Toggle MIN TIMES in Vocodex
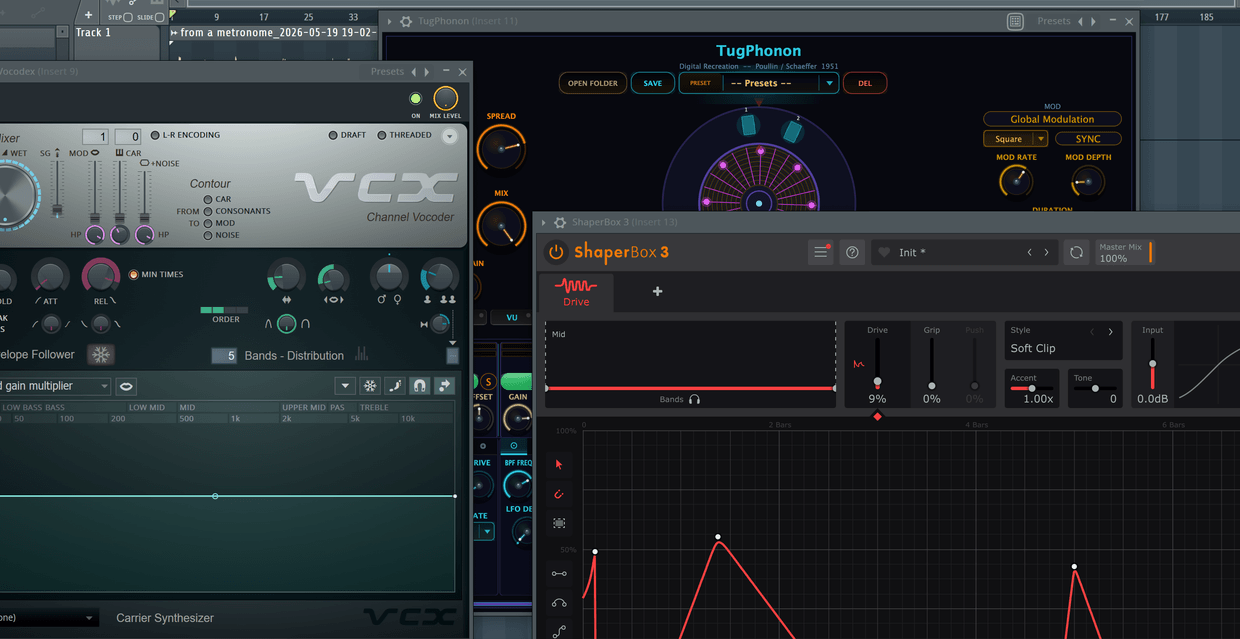The image size is (1240, 639). [133, 274]
